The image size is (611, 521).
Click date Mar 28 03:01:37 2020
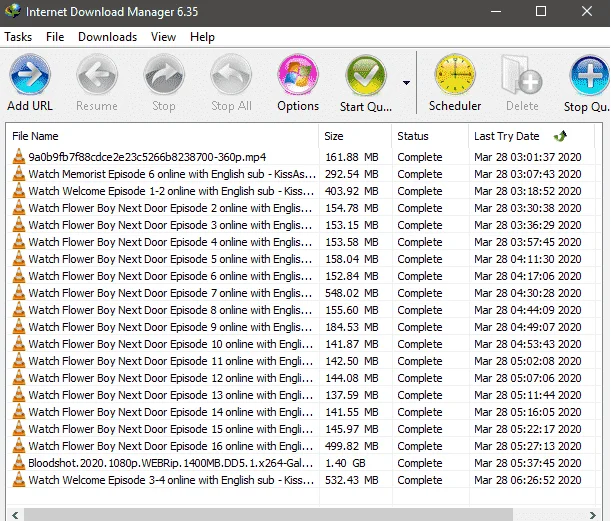pos(528,157)
